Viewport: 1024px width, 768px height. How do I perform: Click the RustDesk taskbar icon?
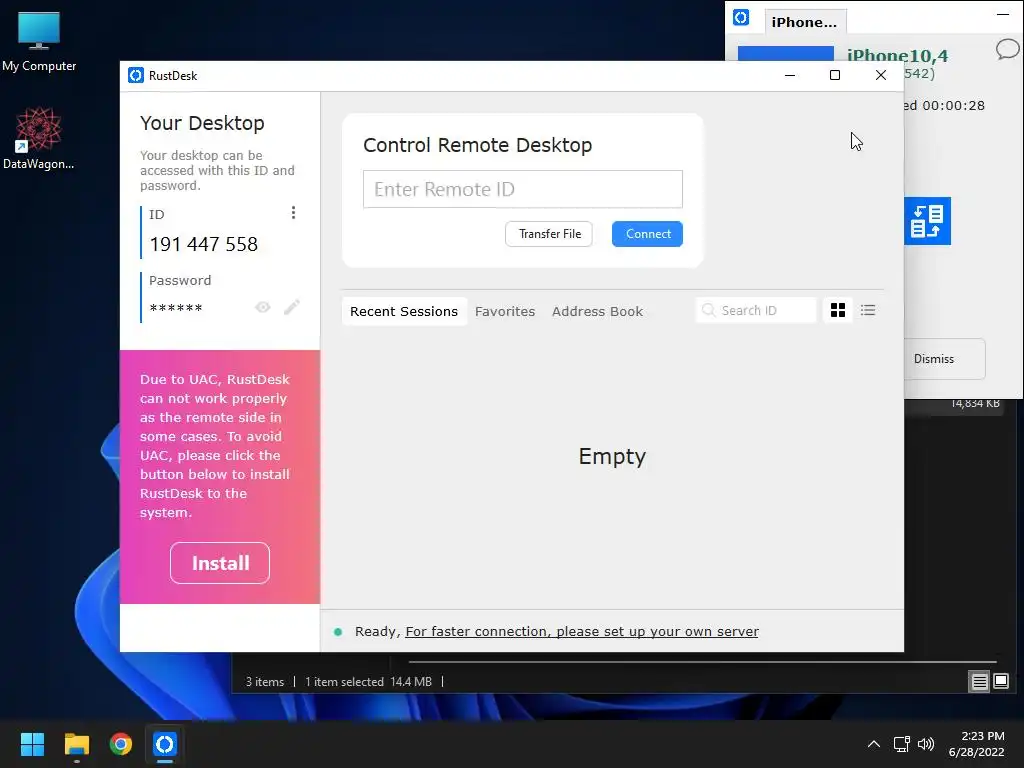(x=165, y=744)
